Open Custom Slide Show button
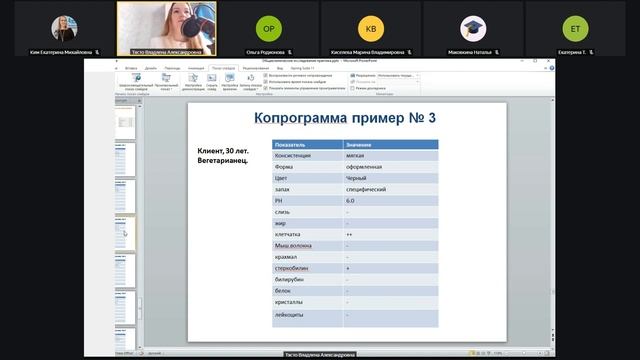Screen dimensions: 640x360 pos(166,82)
